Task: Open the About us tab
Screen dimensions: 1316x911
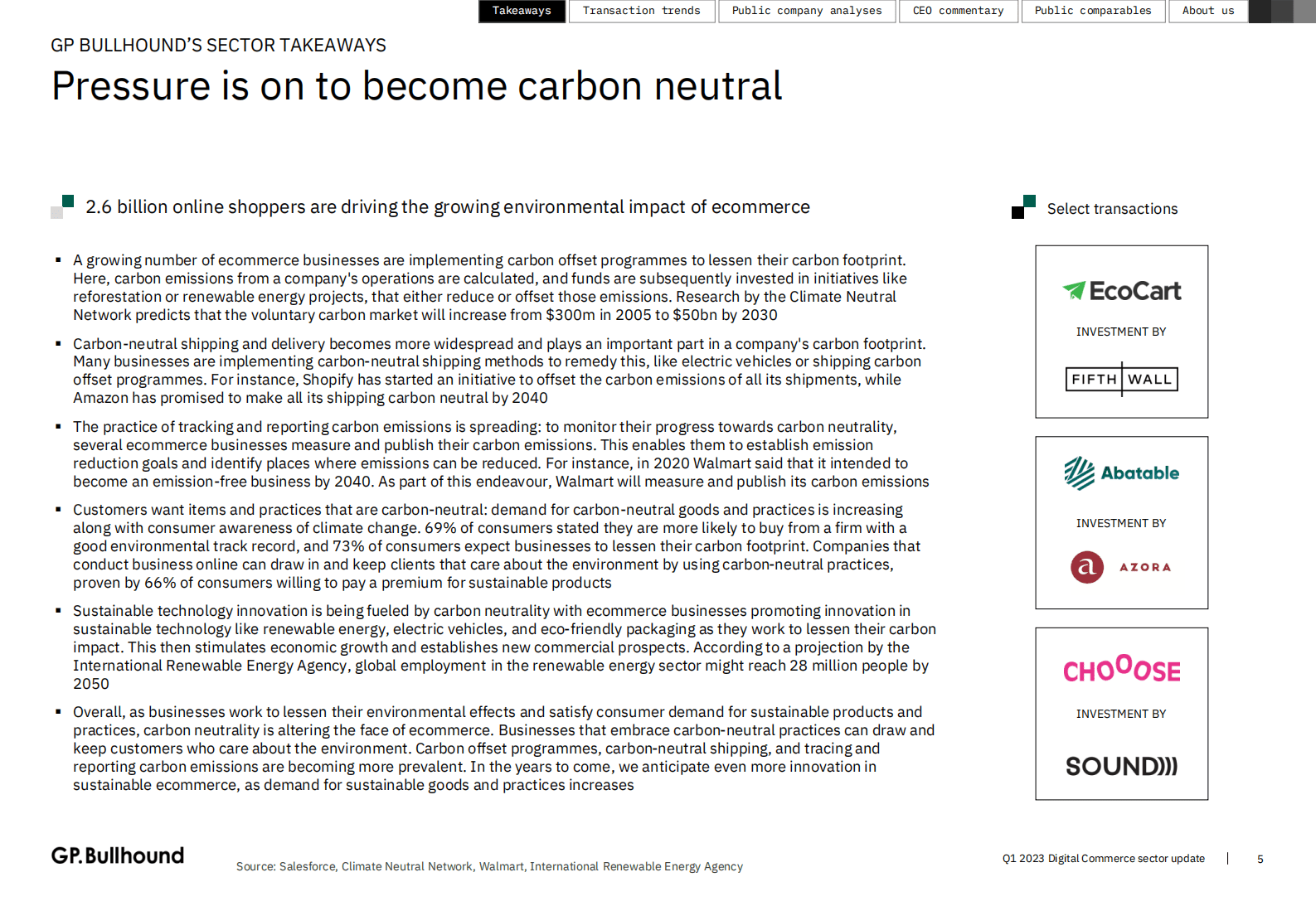Action: [x=1207, y=11]
